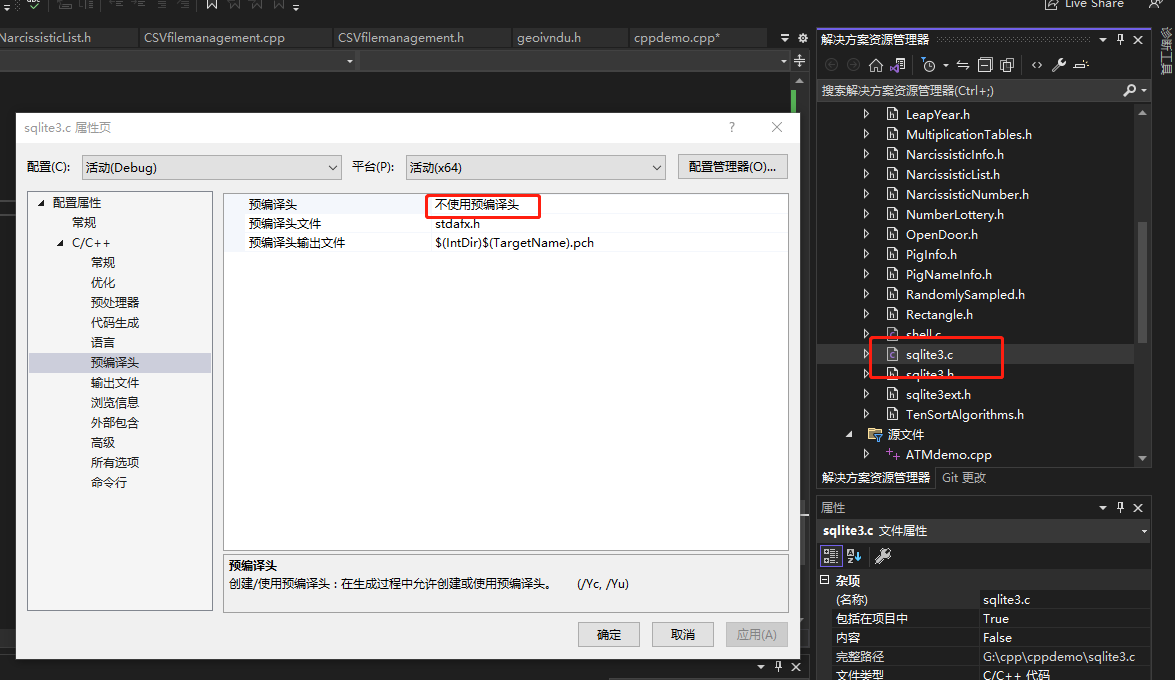
Task: Collapse the 杂项 property category
Action: (x=824, y=580)
